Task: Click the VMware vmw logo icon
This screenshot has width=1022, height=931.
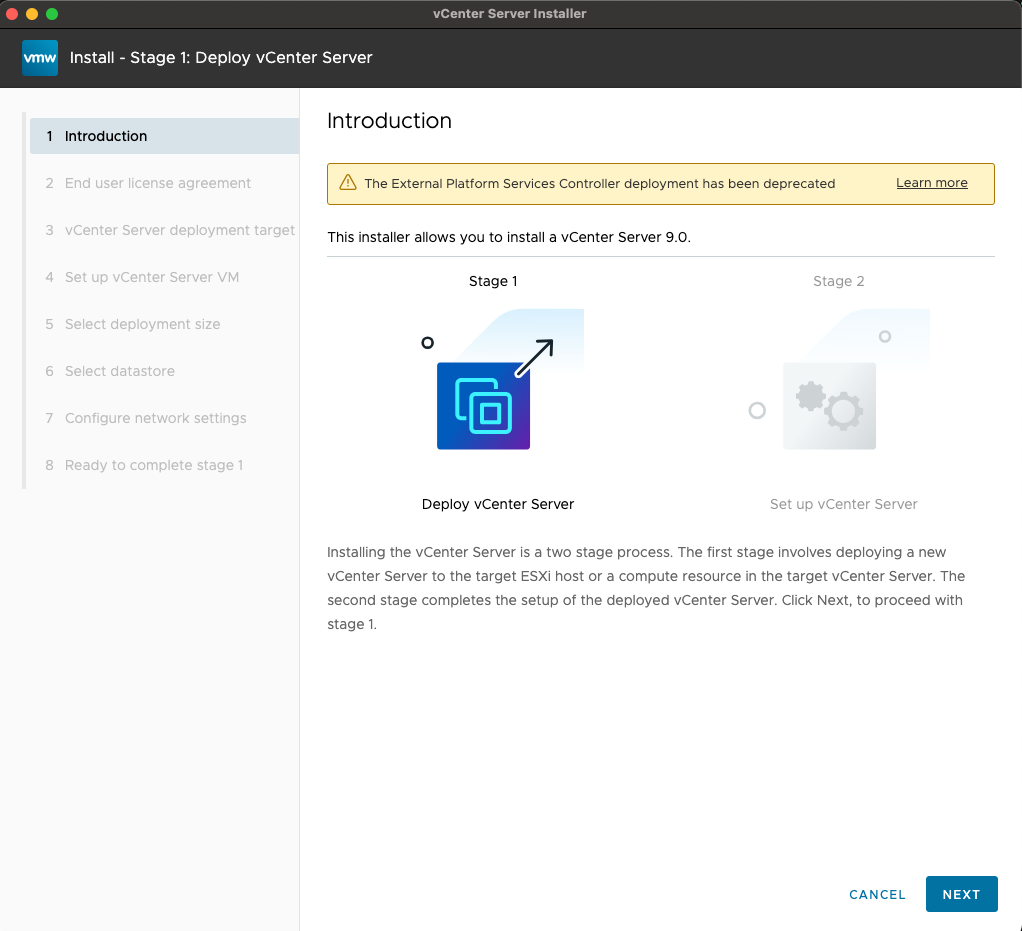Action: (x=40, y=57)
